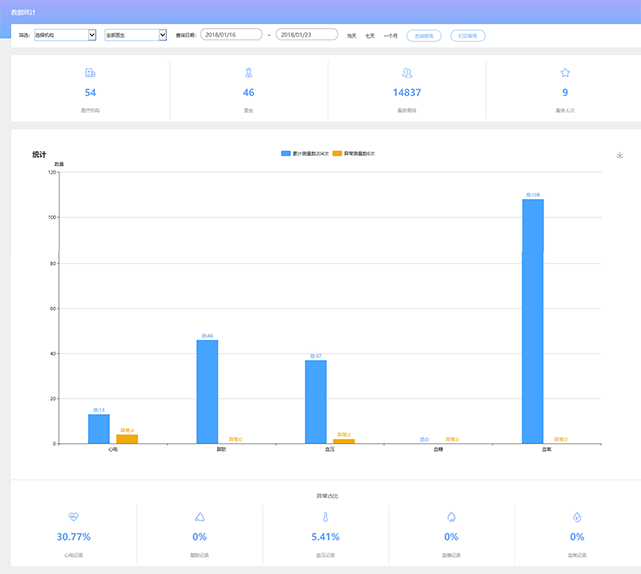Open the 选择机构 institution dropdown
Image resolution: width=641 pixels, height=574 pixels.
[65, 35]
